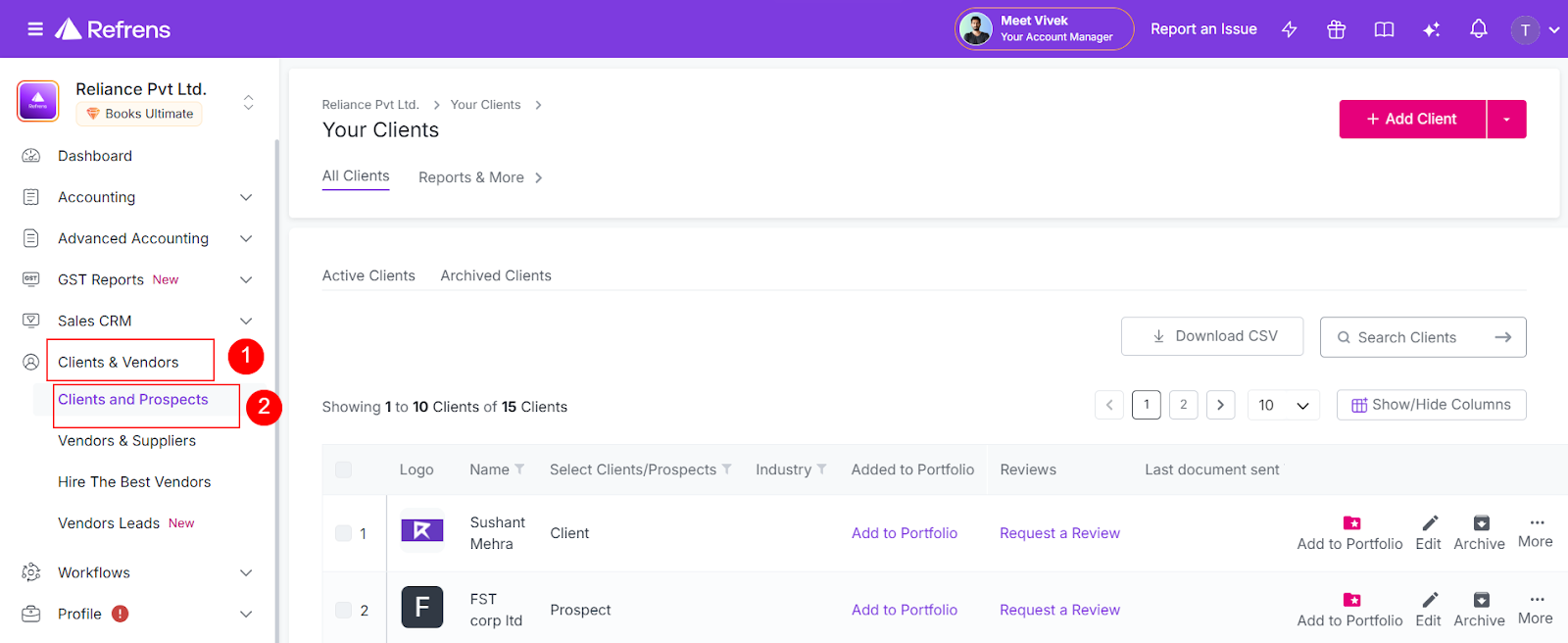The height and width of the screenshot is (643, 1568).
Task: Click the search submit arrow icon
Action: (x=1502, y=337)
